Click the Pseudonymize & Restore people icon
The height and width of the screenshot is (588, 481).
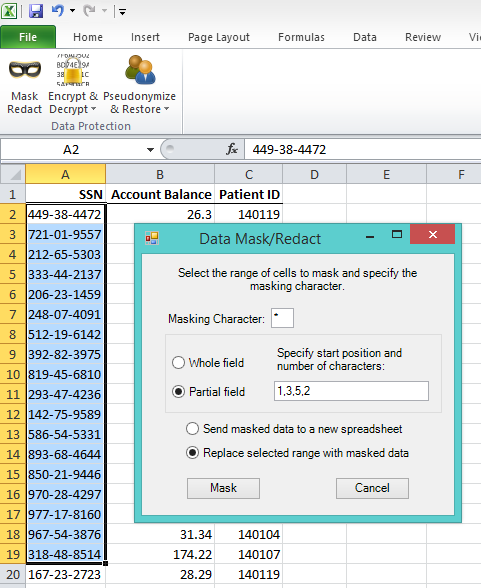[x=140, y=70]
